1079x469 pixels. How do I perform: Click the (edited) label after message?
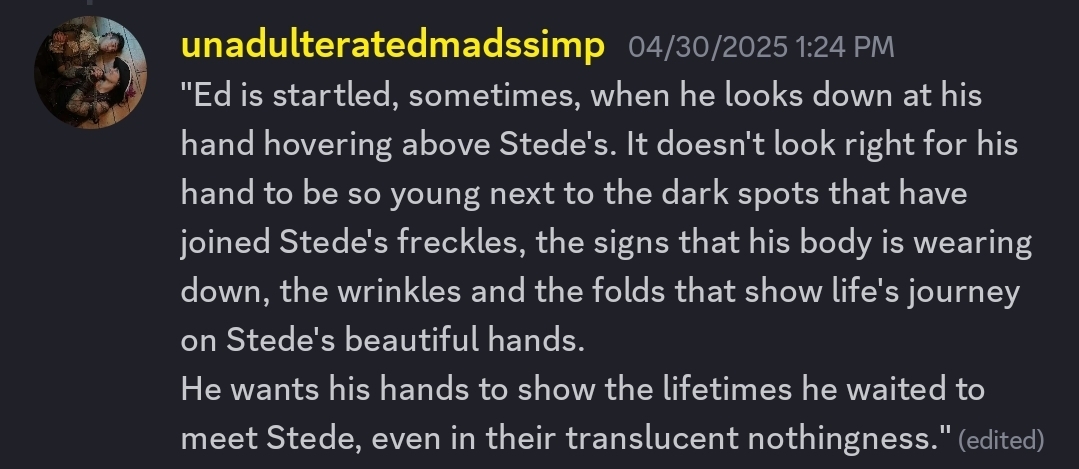(x=1000, y=439)
